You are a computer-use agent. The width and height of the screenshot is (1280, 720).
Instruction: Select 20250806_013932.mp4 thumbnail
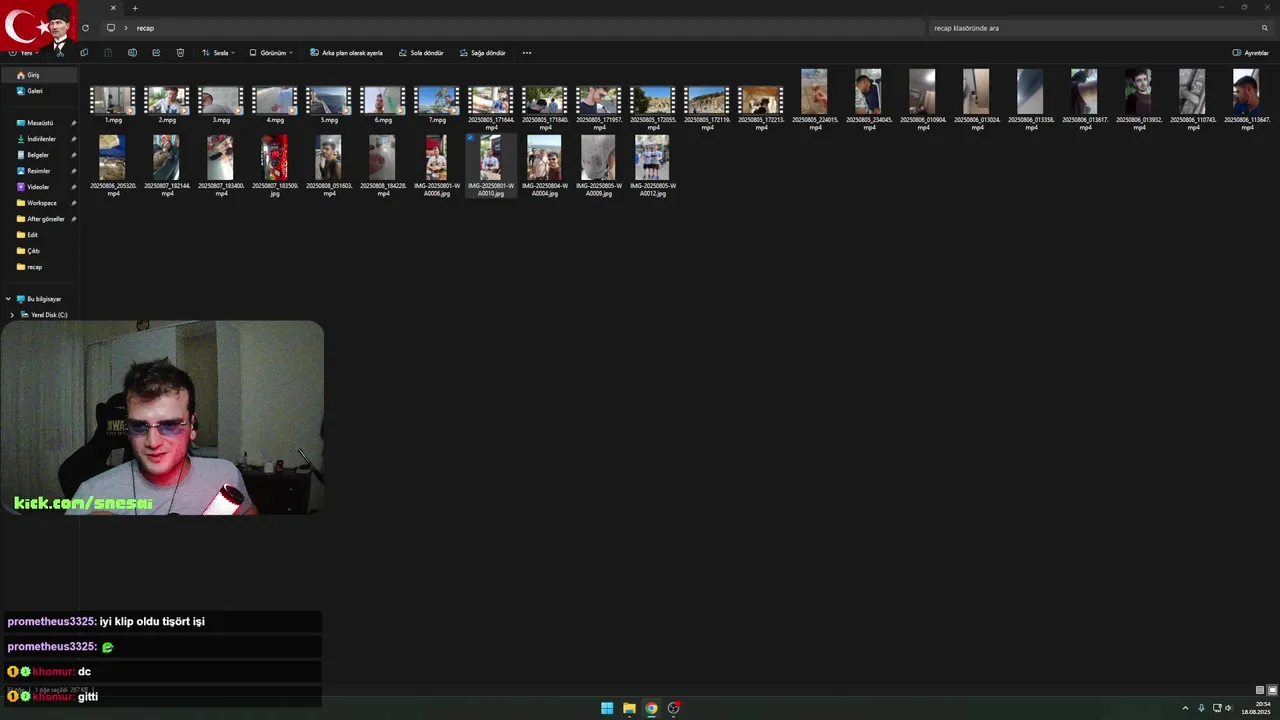click(1138, 91)
